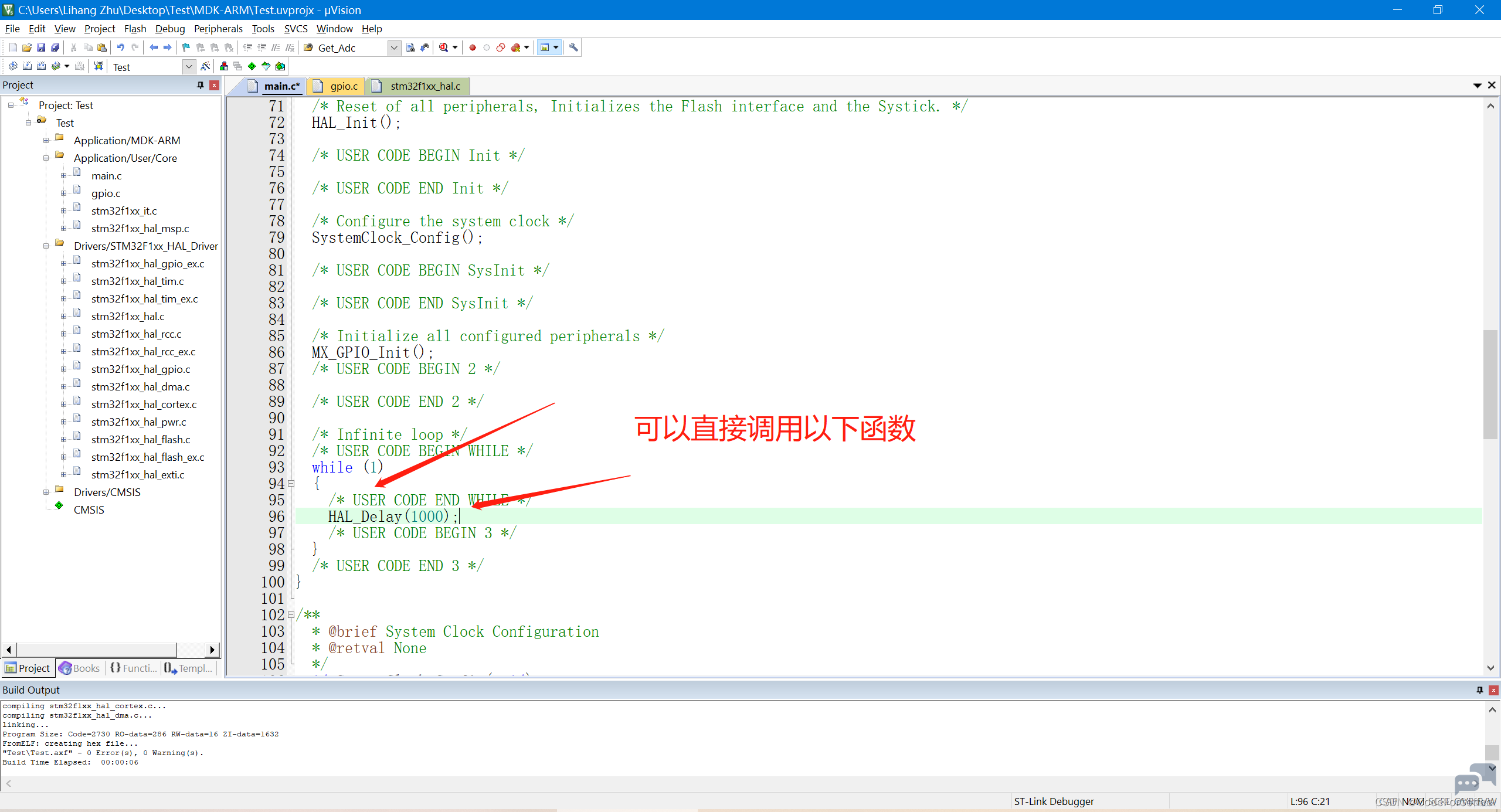Toggle autohide pin on Project panel
The width and height of the screenshot is (1501, 812).
pos(201,85)
